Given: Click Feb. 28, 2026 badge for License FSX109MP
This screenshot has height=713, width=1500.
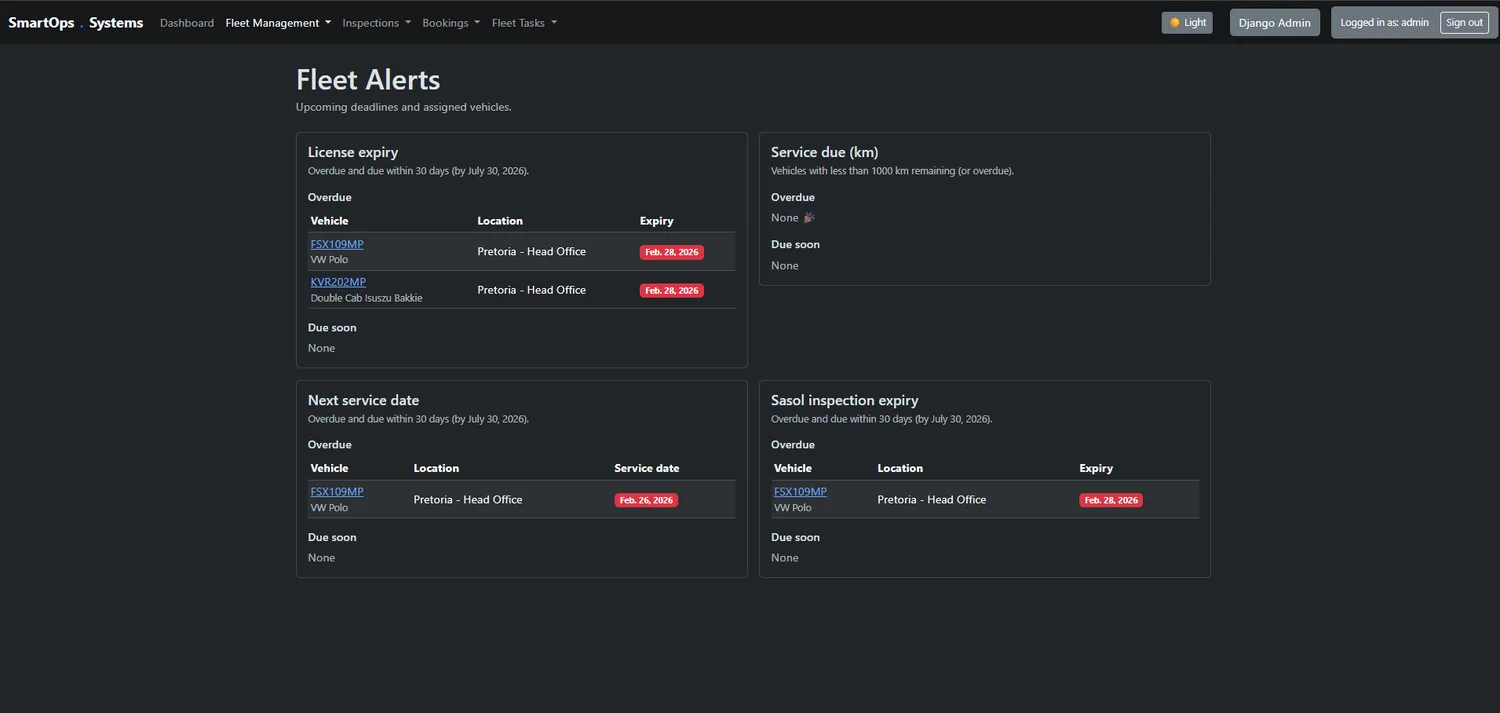Looking at the screenshot, I should pos(672,252).
